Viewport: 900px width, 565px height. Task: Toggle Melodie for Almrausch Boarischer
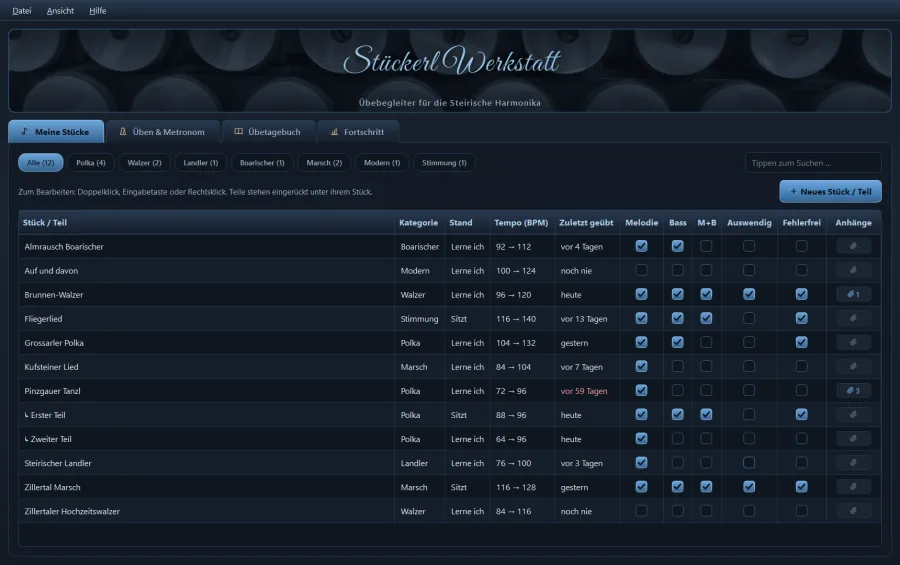click(642, 246)
